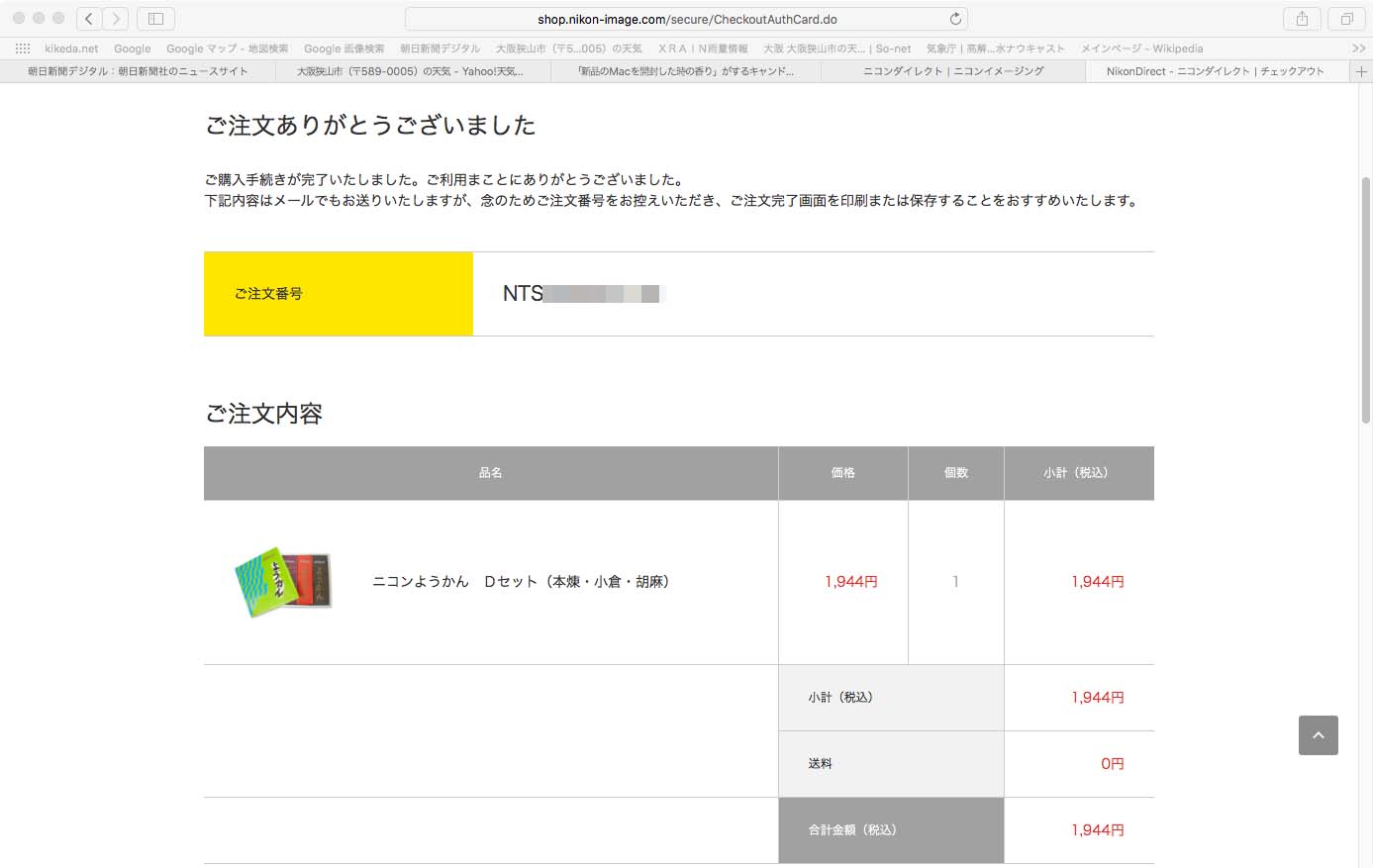The width and height of the screenshot is (1373, 868).
Task: Click the 品名 column header
Action: tap(491, 473)
